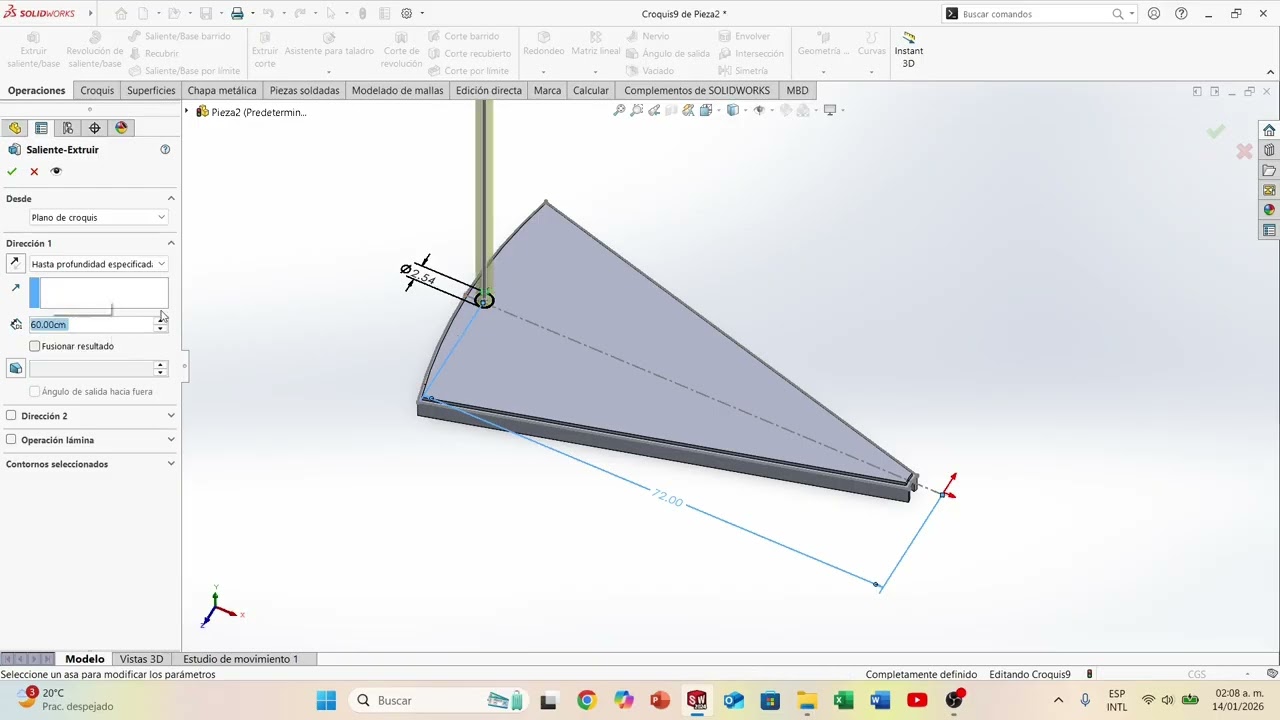Toggle the detailed preview eye icon

coord(56,171)
